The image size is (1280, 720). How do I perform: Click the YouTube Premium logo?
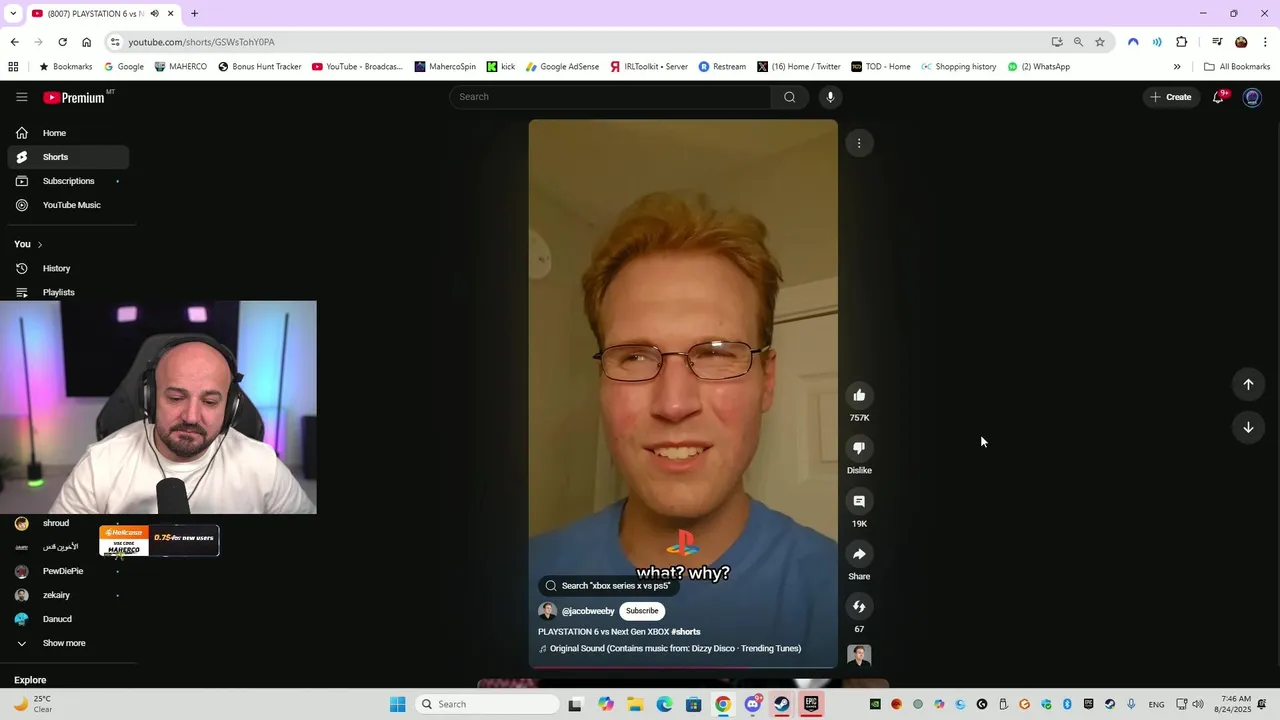click(x=74, y=97)
